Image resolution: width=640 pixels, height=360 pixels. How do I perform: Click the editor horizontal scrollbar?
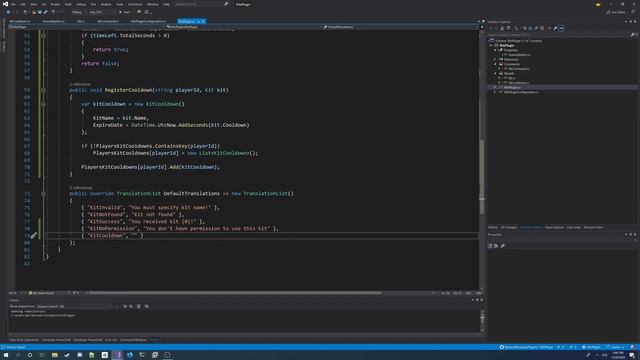point(235,293)
